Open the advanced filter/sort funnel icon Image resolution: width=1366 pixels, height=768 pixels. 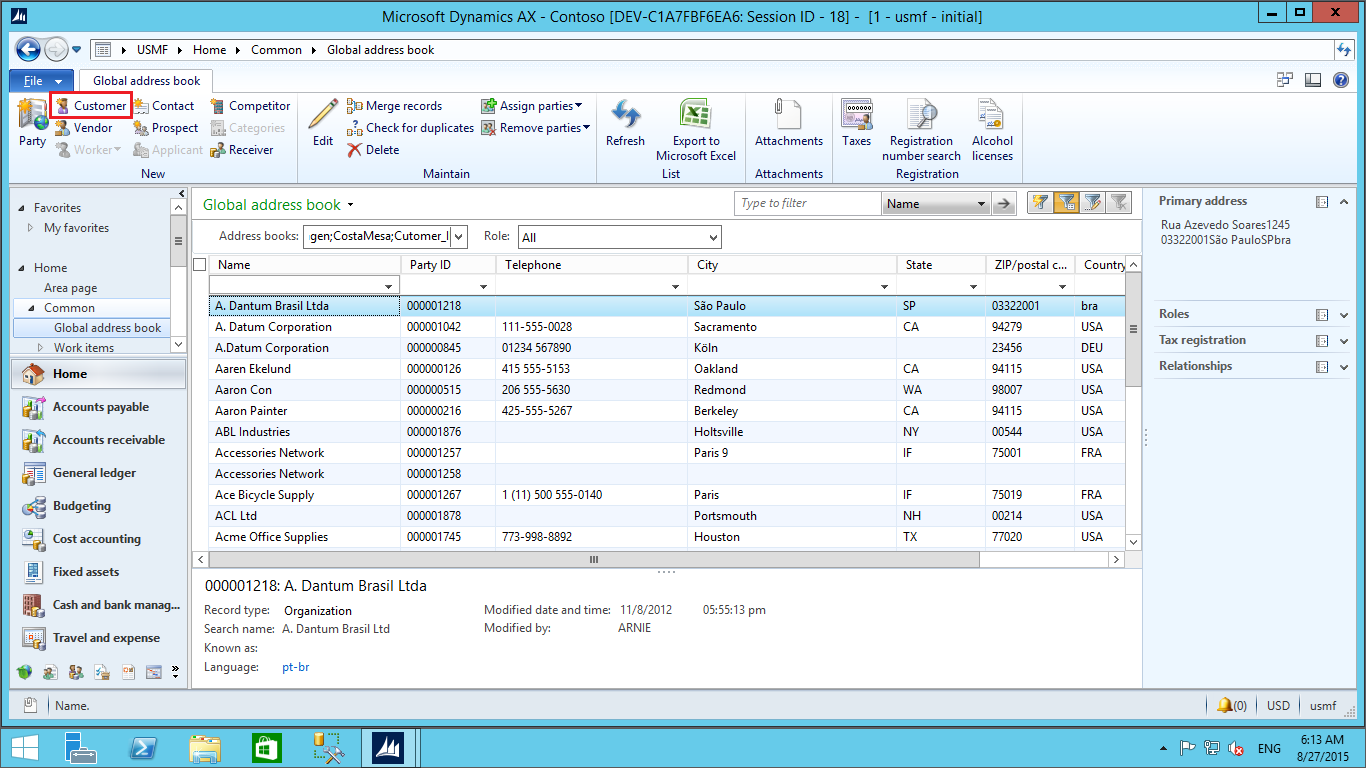(1092, 203)
